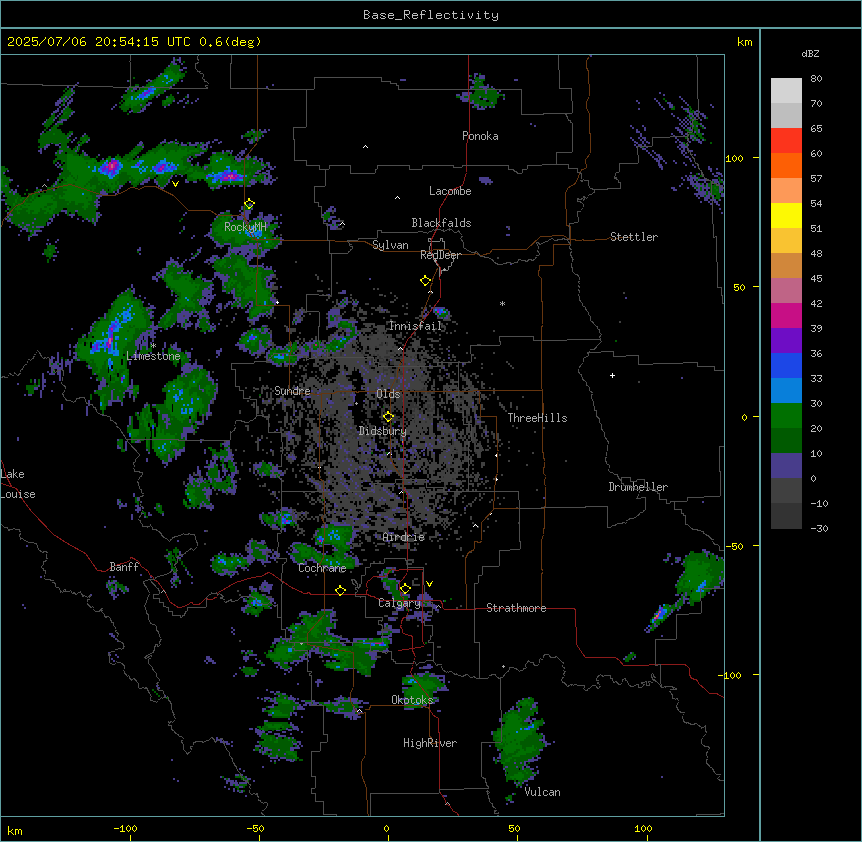This screenshot has width=862, height=842.
Task: Click the HighRiver label
Action: coord(430,743)
